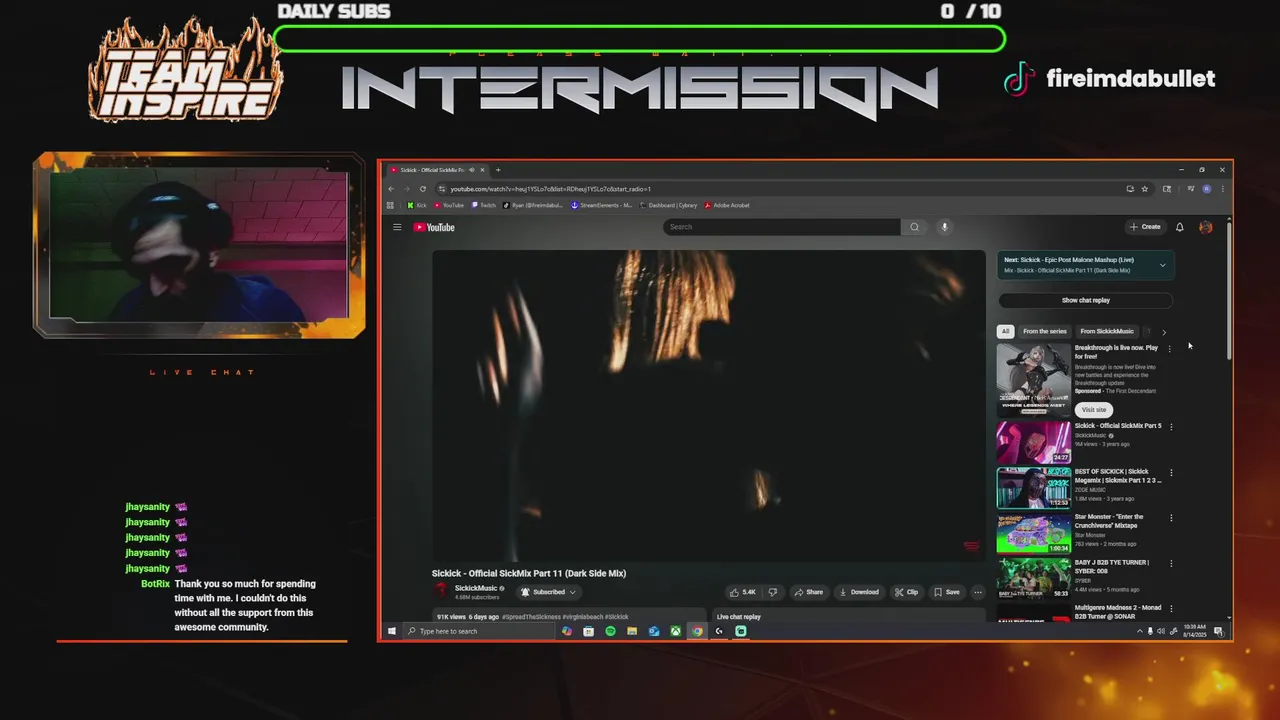Go back in browser history
The image size is (1280, 720).
pyautogui.click(x=392, y=189)
